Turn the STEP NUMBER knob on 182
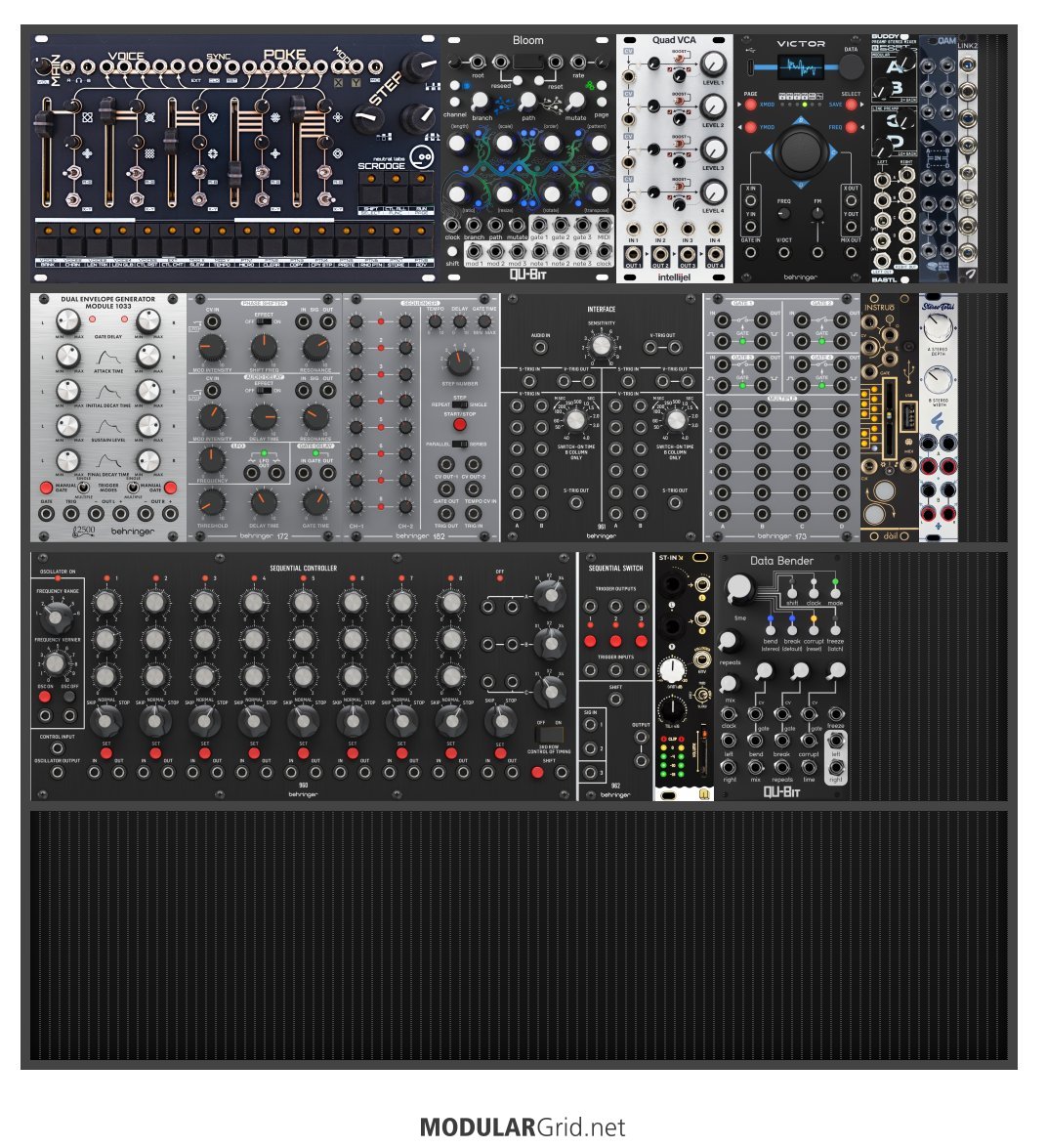The width and height of the screenshot is (1047, 1148). click(x=459, y=362)
